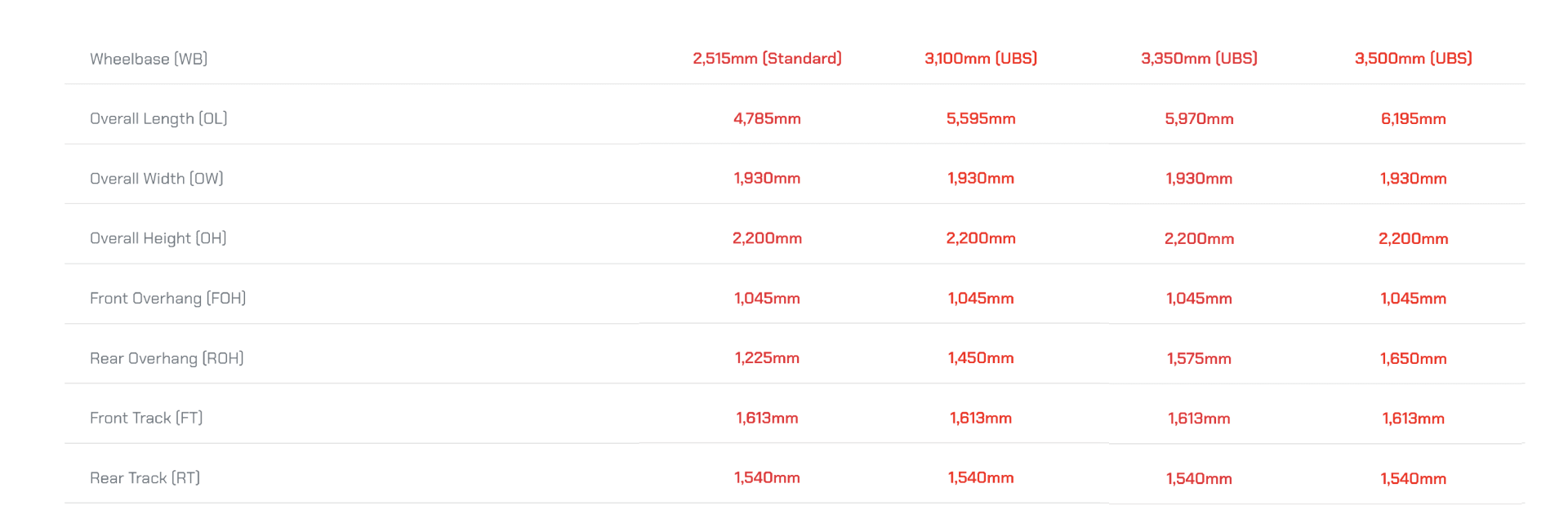Select the 1,650mm rear overhang value

[1413, 358]
